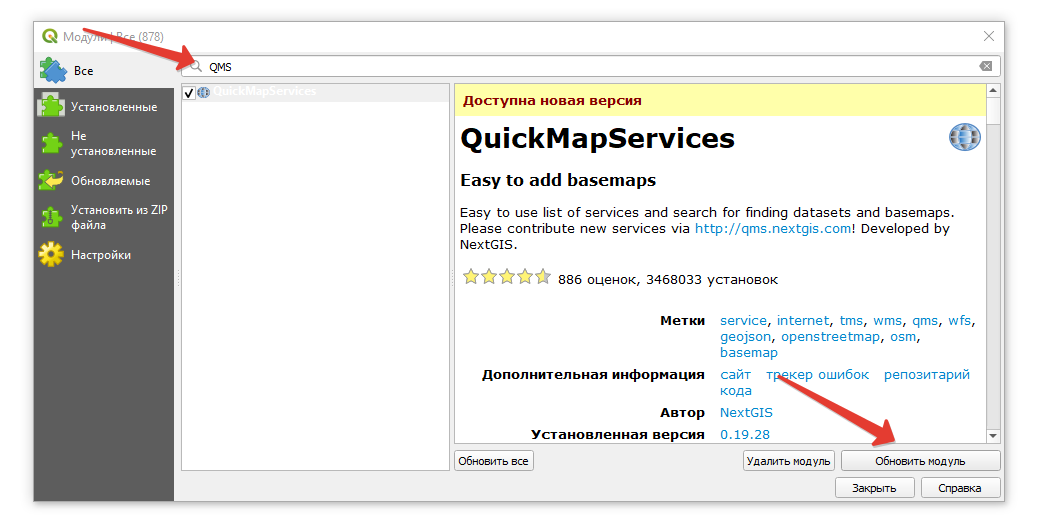Open the 'openstreetmap' tag link

[830, 336]
